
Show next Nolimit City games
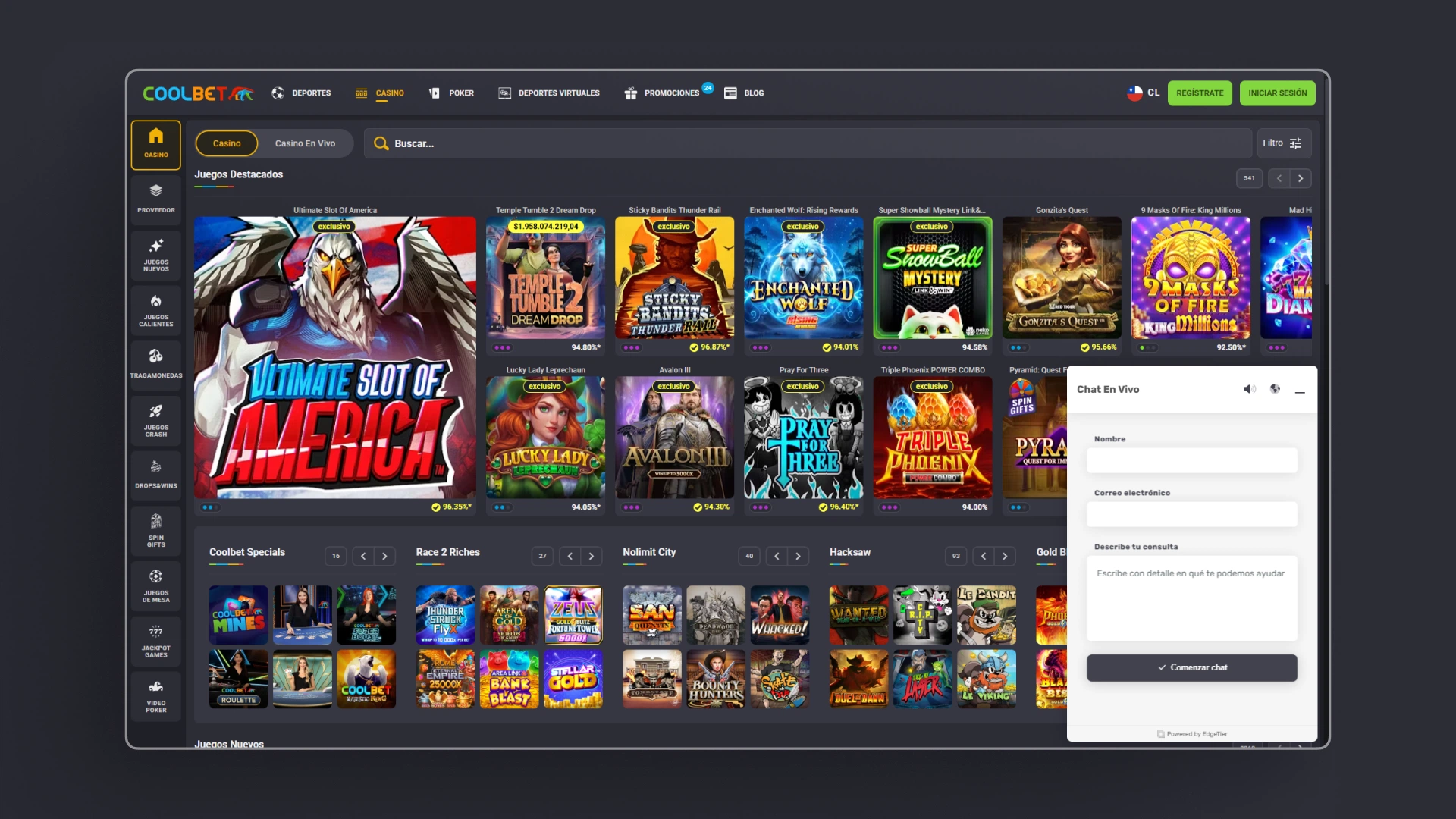(798, 557)
